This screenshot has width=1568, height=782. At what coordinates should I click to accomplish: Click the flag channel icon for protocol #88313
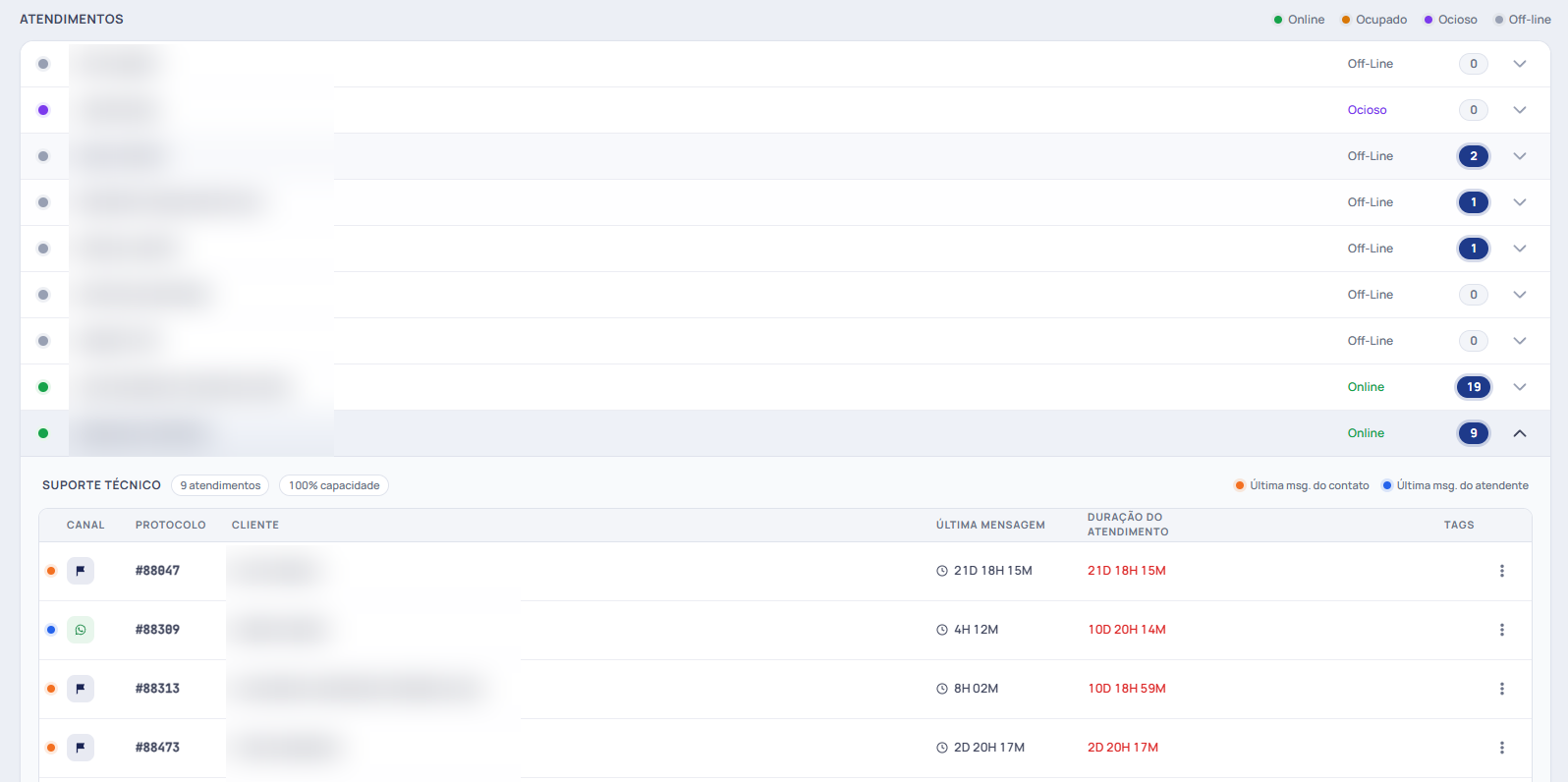tap(81, 689)
